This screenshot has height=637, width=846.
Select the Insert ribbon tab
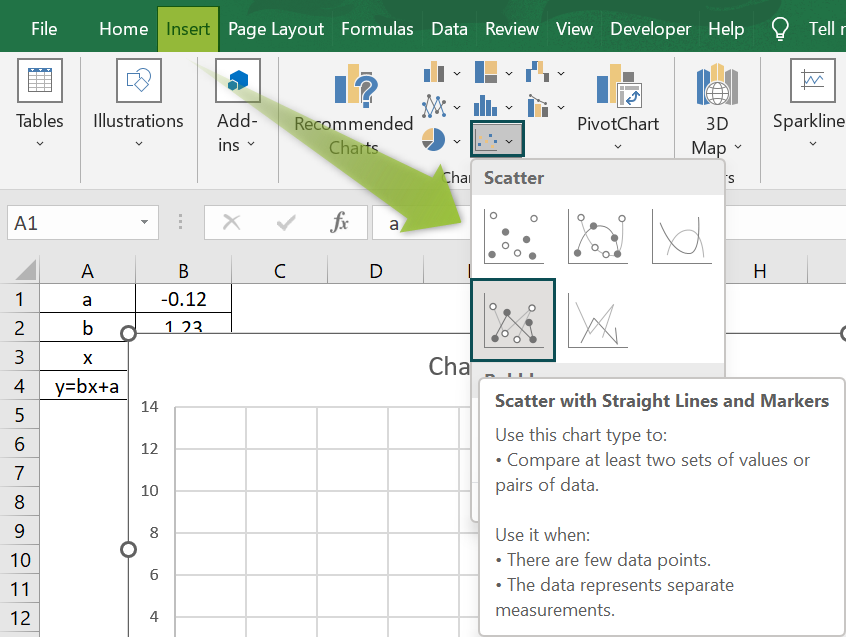click(188, 29)
